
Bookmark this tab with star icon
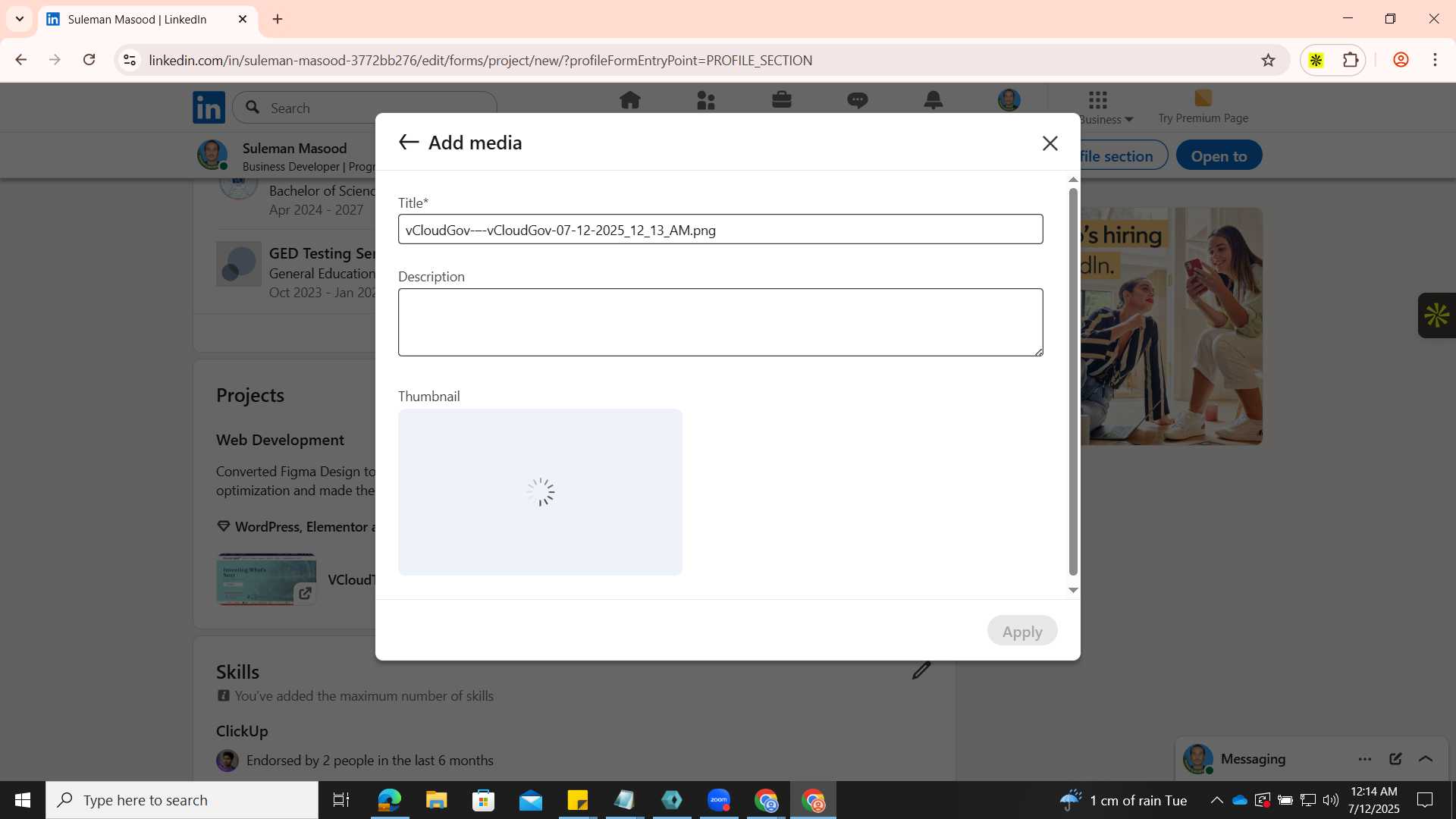(x=1268, y=60)
